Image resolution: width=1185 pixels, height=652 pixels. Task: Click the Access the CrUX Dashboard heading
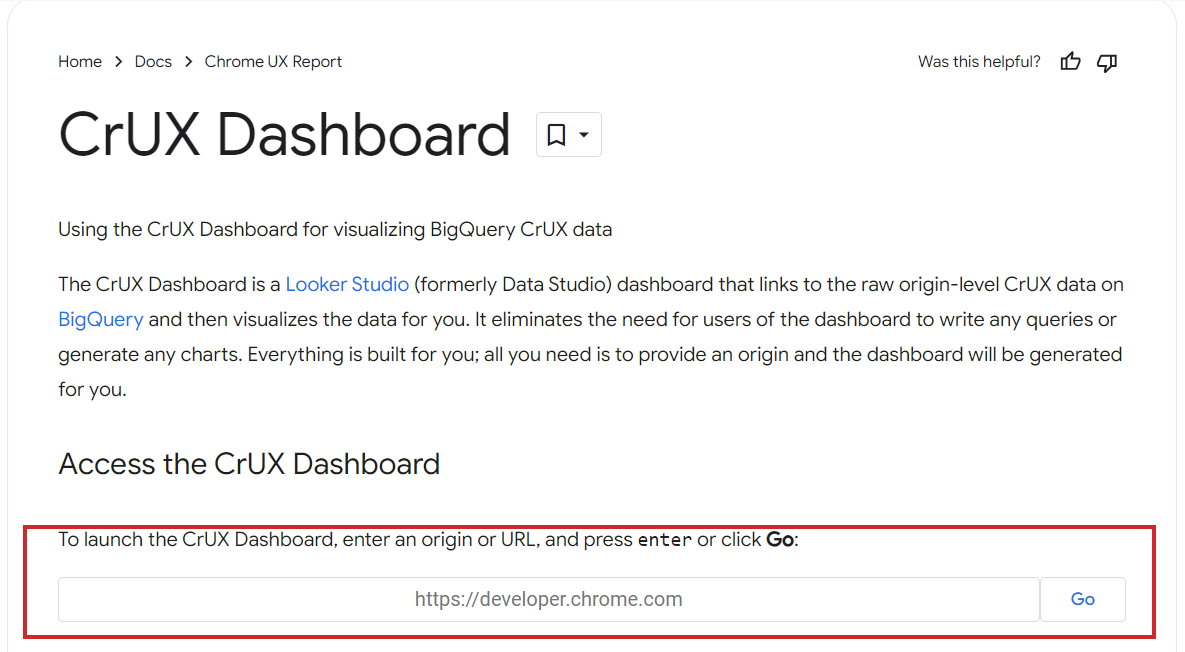[x=249, y=464]
